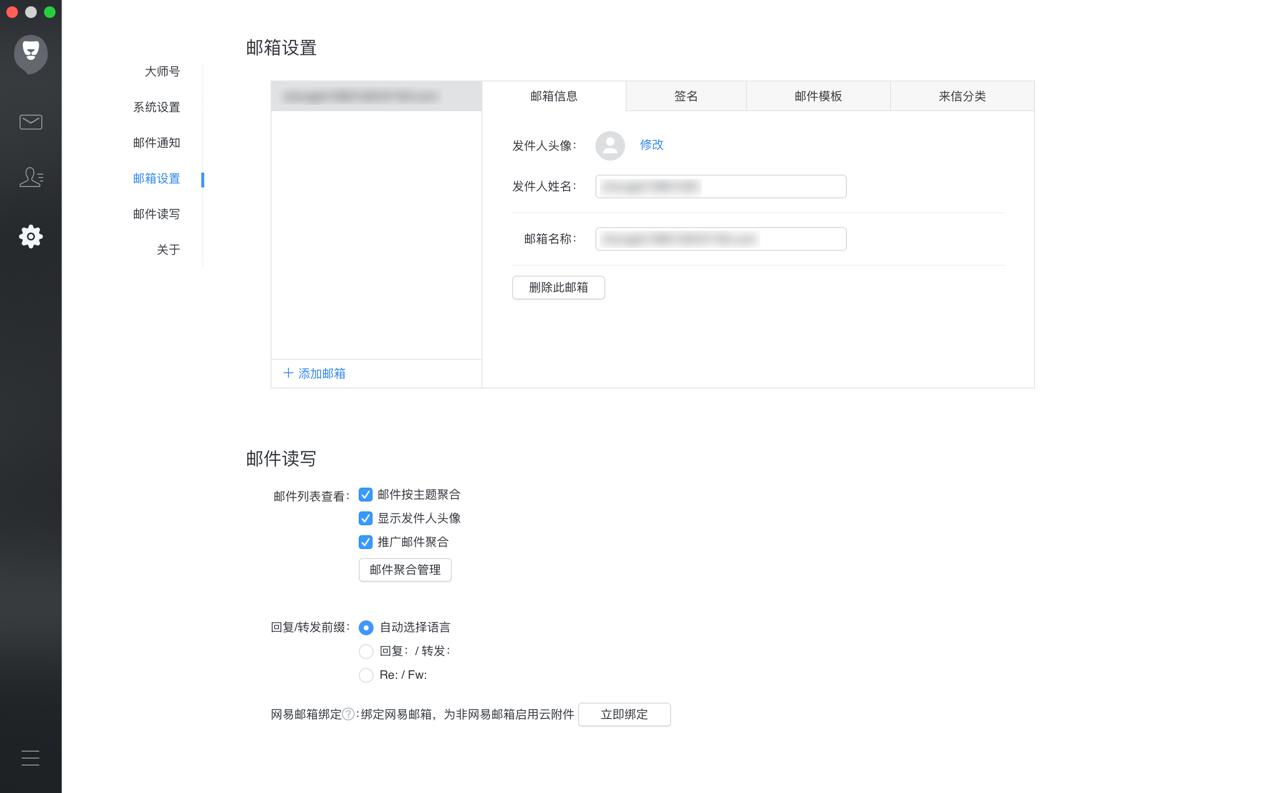1268x793 pixels.
Task: Open the hamburger menu at sidebar bottom
Action: click(x=30, y=758)
